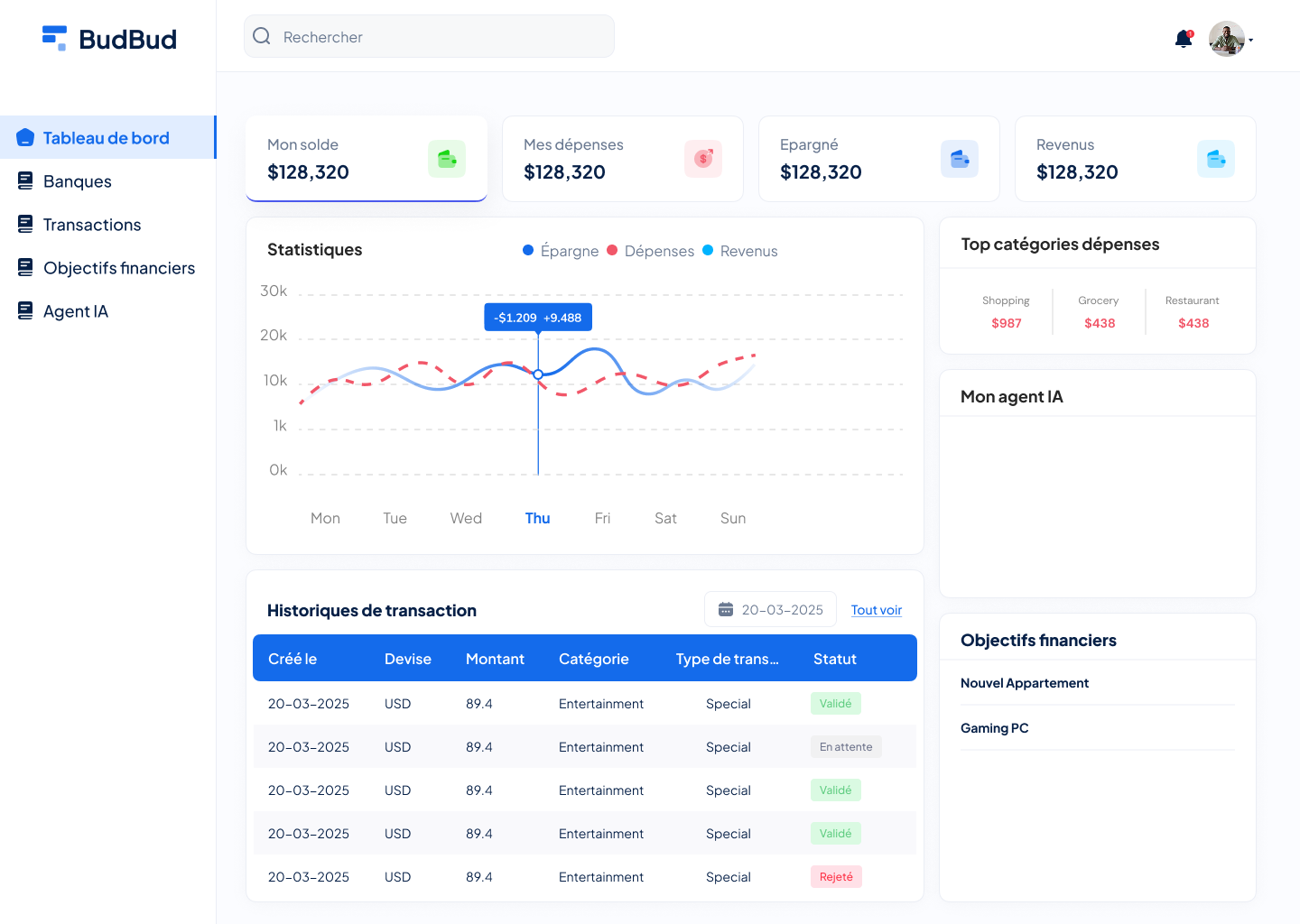Click the green wallet icon in Mon solde
The image size is (1300, 924).
[447, 159]
